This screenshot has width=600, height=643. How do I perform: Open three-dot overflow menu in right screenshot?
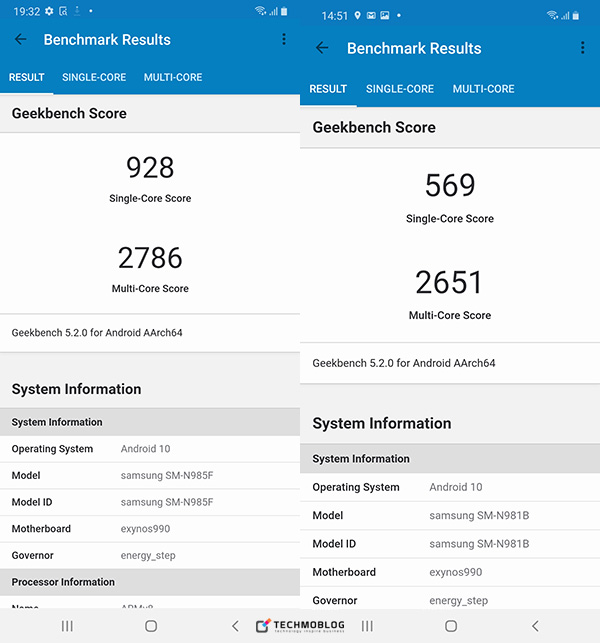pos(582,48)
